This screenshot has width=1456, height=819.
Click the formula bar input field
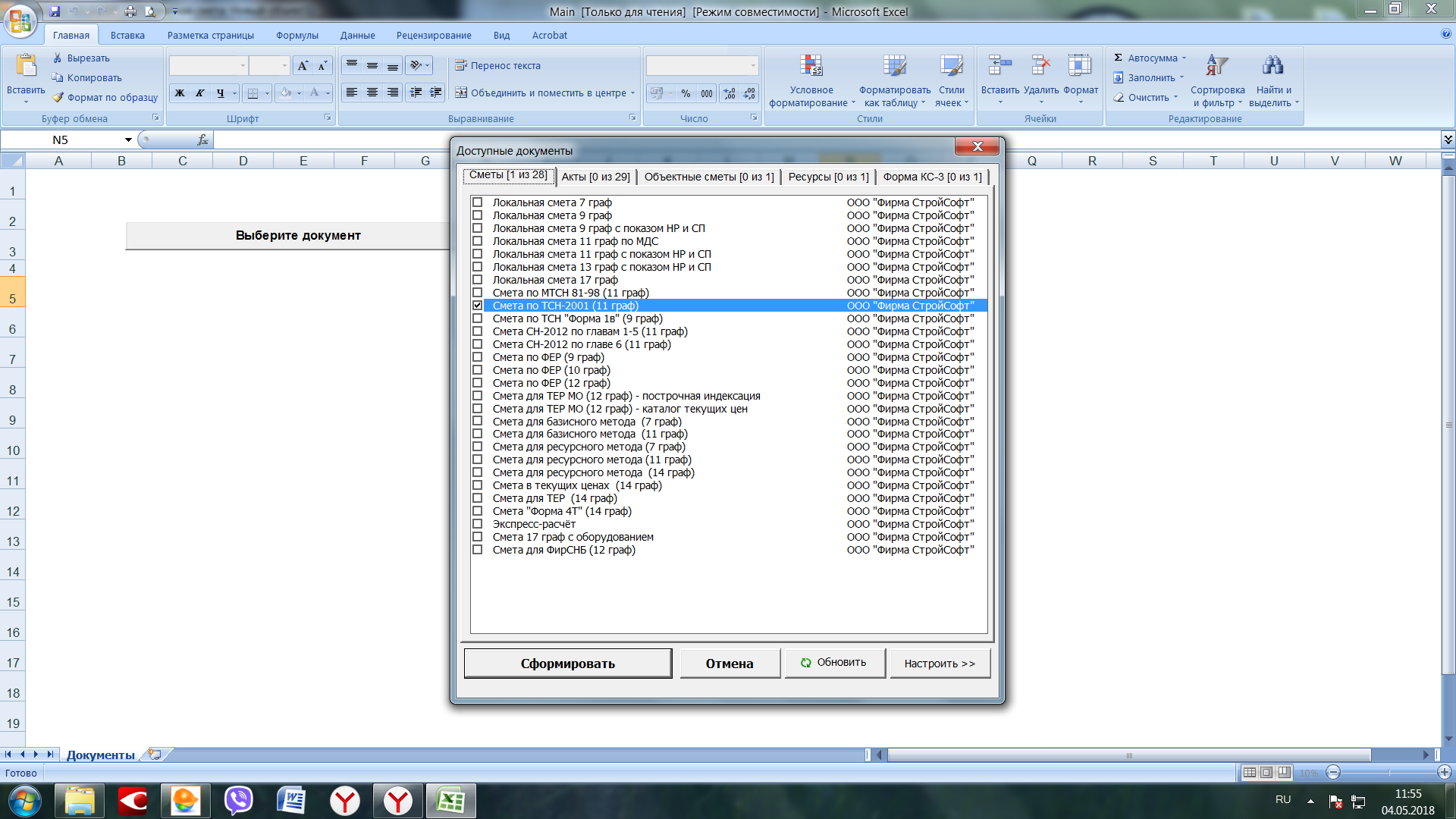point(827,140)
